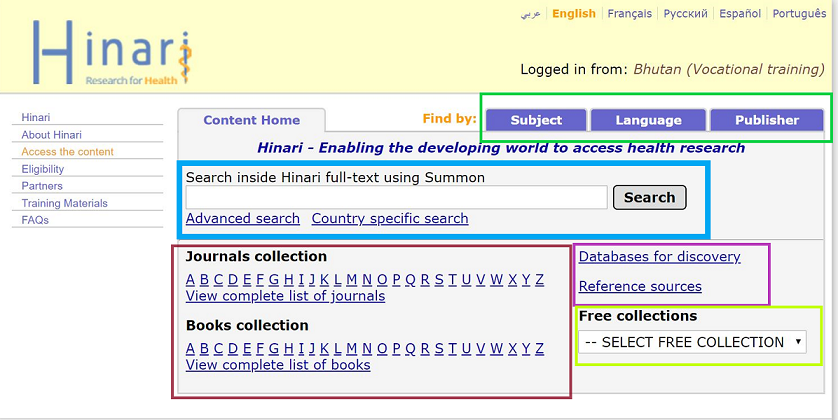Open Books collection letter Q
Viewport: 838px width, 420px height.
tap(410, 348)
